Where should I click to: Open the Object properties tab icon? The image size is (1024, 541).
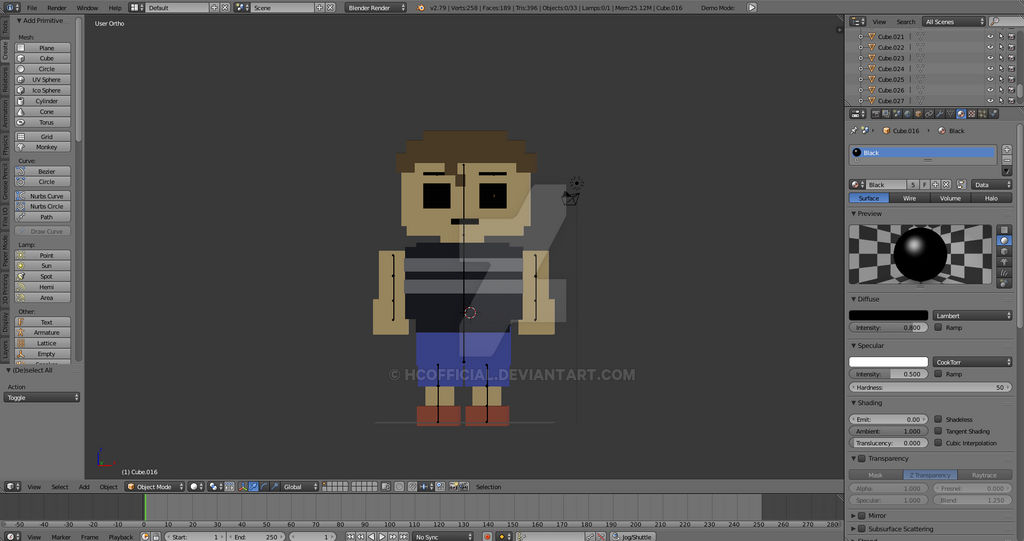pyautogui.click(x=918, y=114)
